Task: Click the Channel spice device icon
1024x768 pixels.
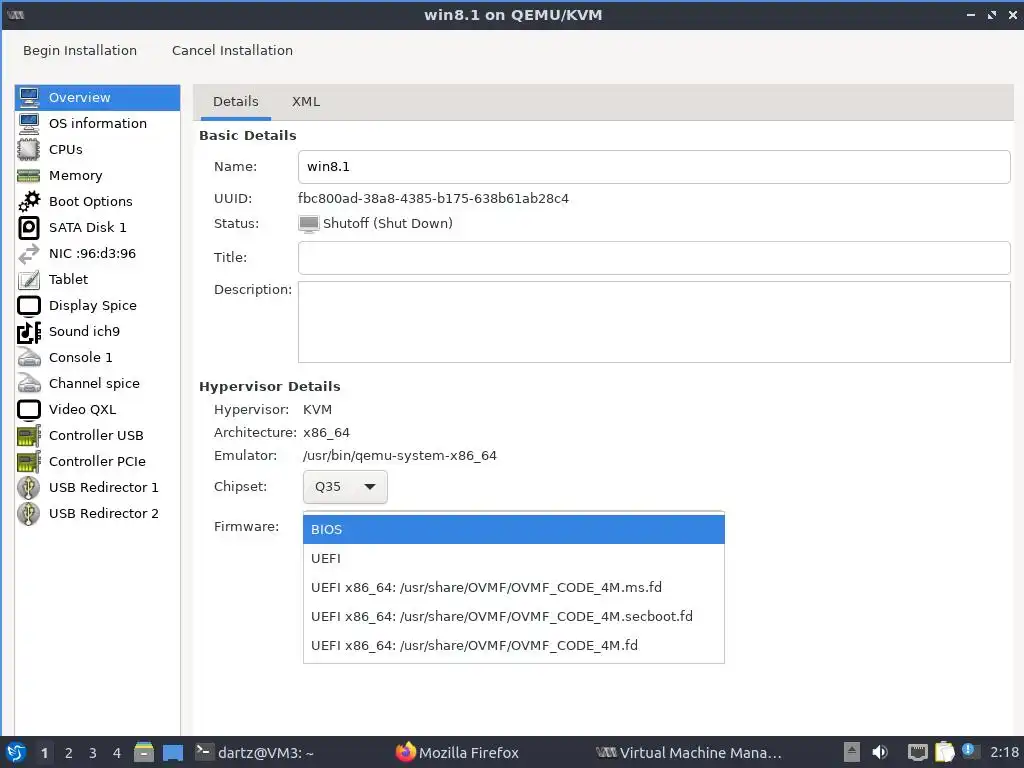Action: (x=29, y=383)
